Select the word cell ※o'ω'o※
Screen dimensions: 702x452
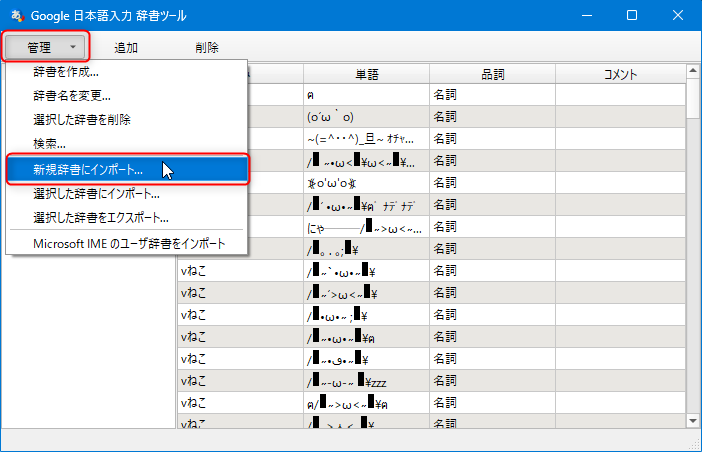tap(367, 183)
